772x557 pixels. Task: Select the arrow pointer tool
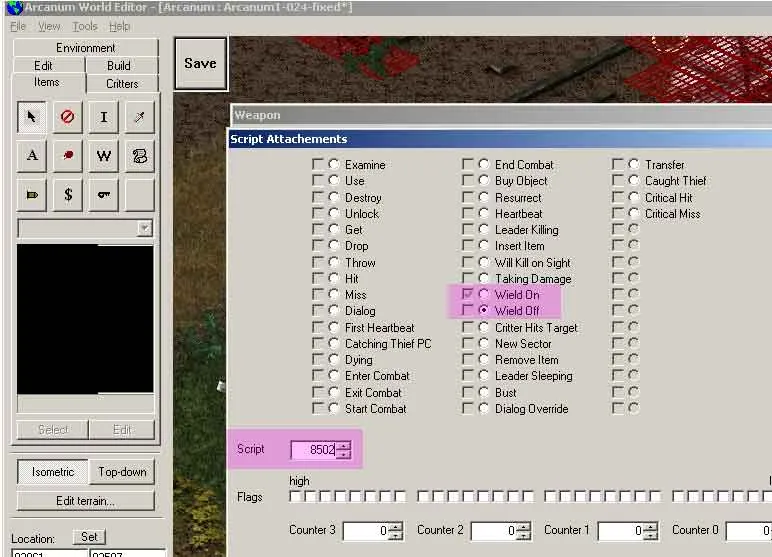click(31, 117)
